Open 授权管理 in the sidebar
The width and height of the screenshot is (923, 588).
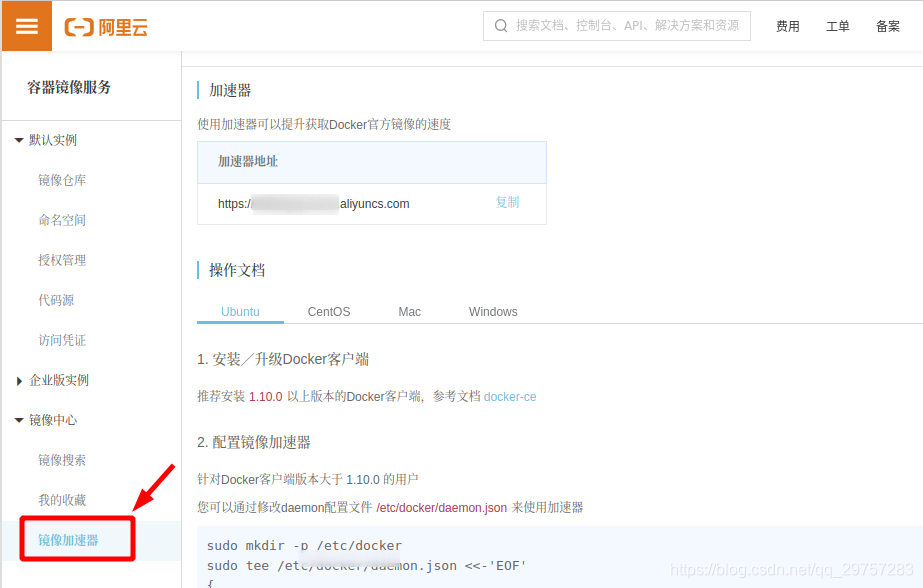62,260
